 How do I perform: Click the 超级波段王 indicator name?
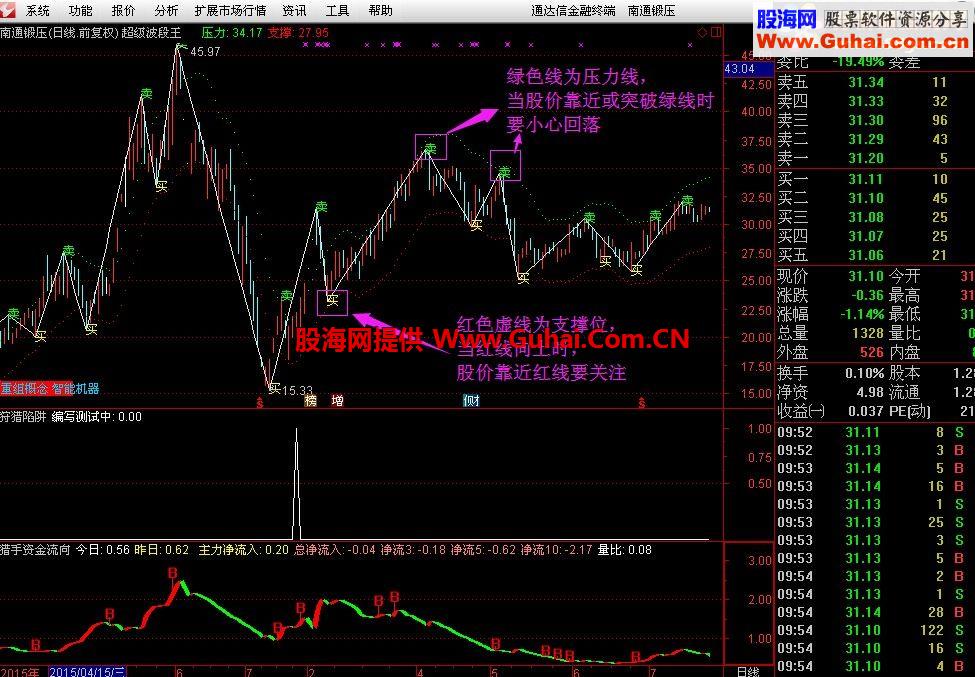click(x=151, y=33)
